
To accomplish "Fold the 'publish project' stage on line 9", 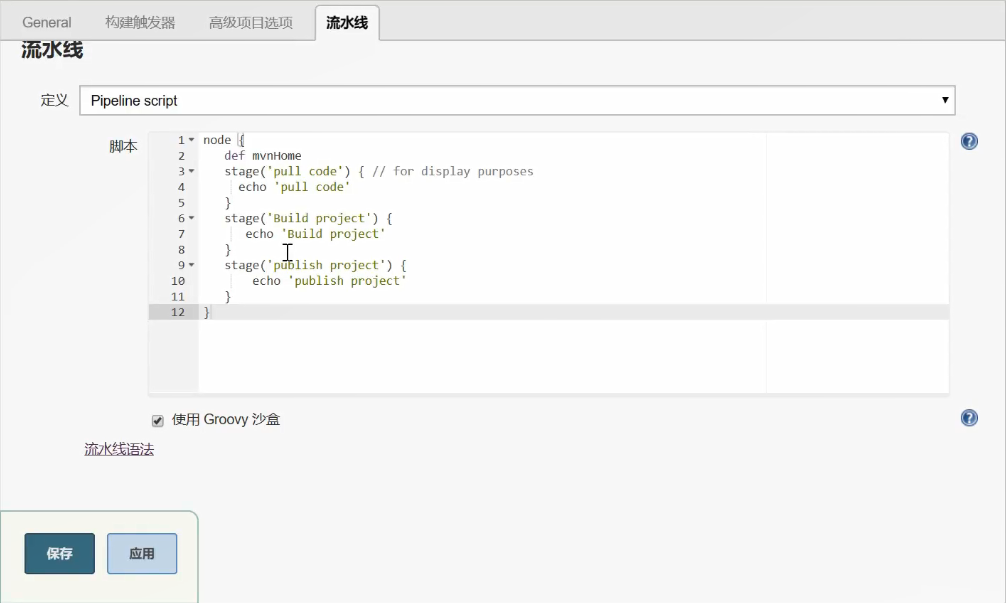I will (x=191, y=265).
